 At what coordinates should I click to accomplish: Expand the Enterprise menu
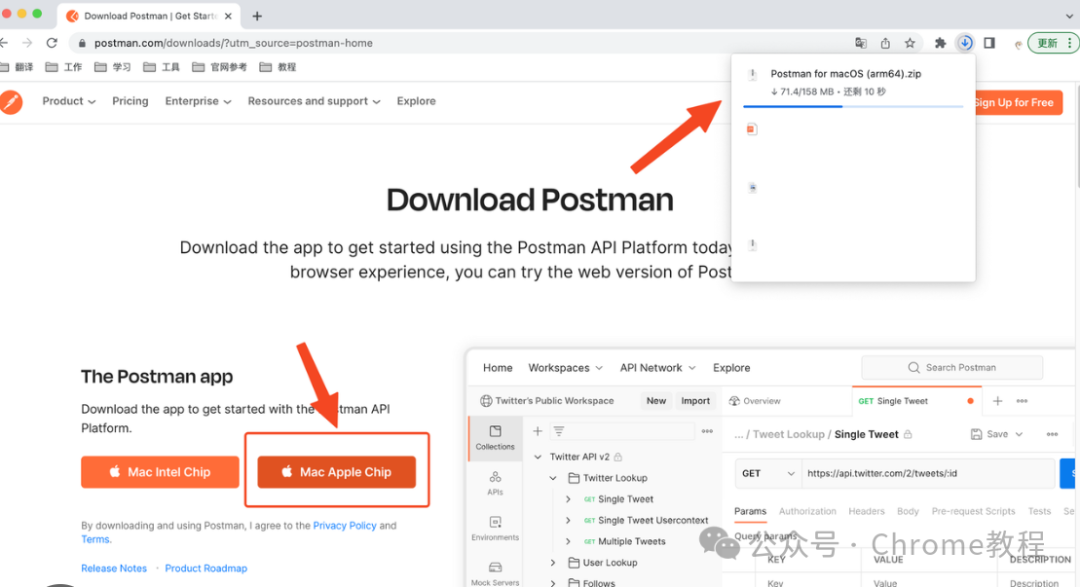[x=198, y=101]
